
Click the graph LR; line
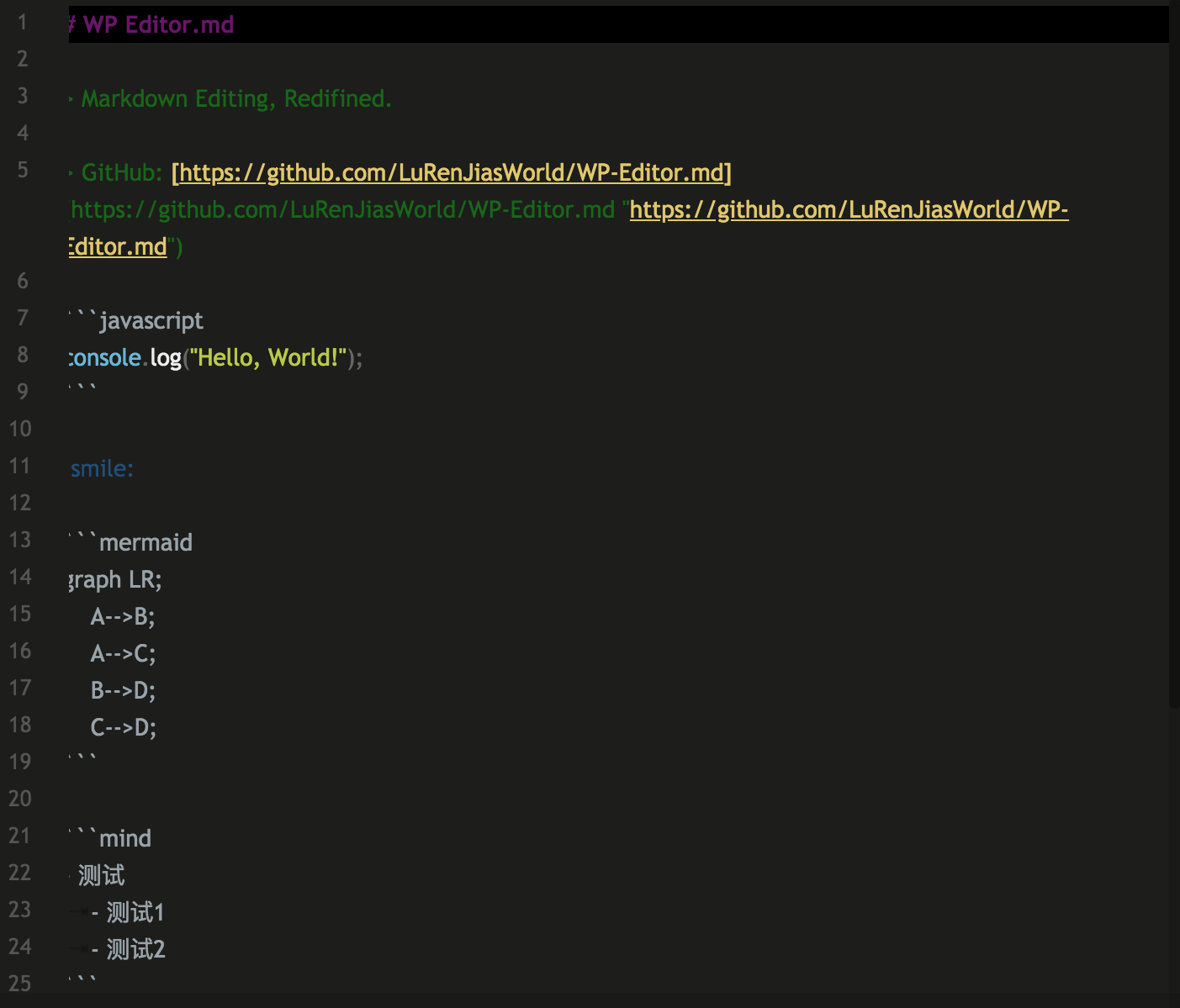[116, 579]
